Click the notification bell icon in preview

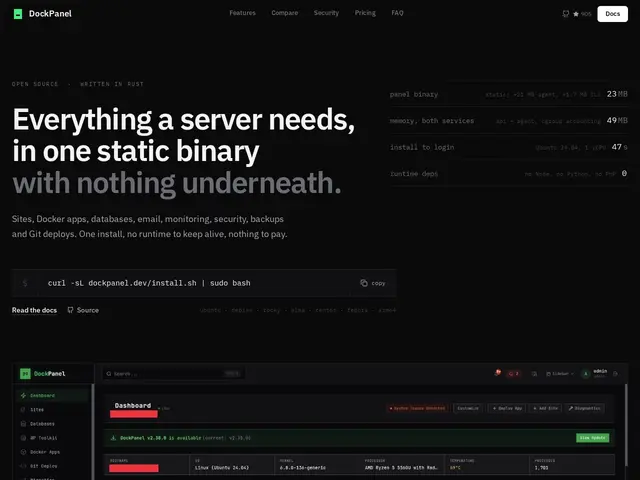[497, 373]
